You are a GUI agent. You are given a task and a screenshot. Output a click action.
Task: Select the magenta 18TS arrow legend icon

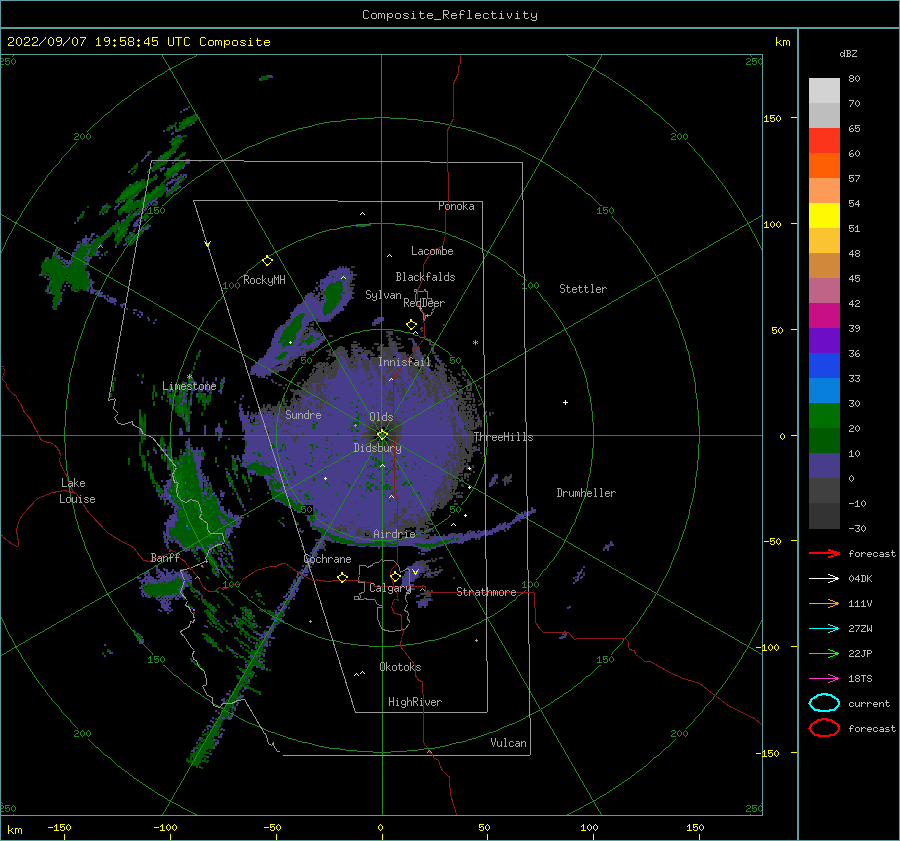point(824,679)
